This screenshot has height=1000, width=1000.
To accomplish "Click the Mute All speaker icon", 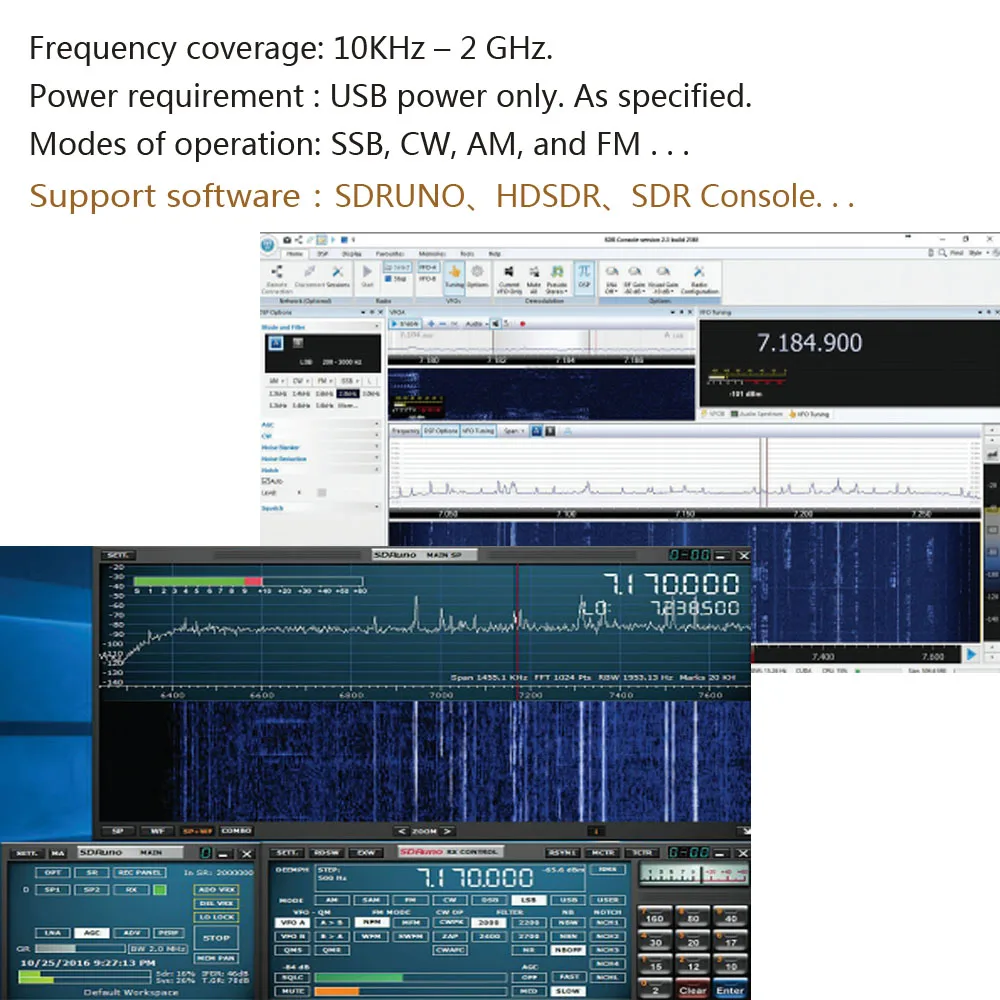I will point(535,272).
